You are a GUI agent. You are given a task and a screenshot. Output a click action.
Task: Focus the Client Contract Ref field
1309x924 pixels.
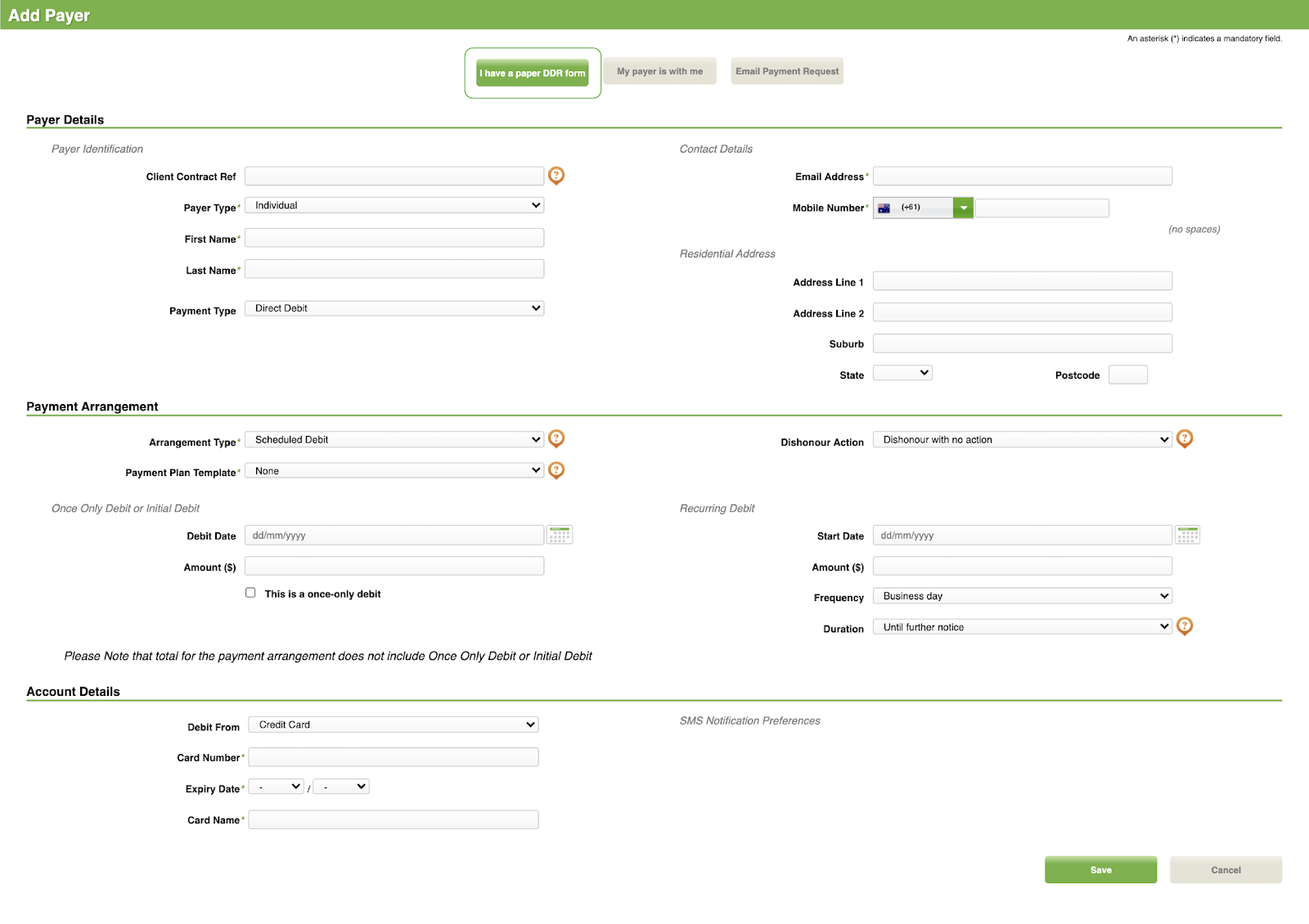coord(394,176)
